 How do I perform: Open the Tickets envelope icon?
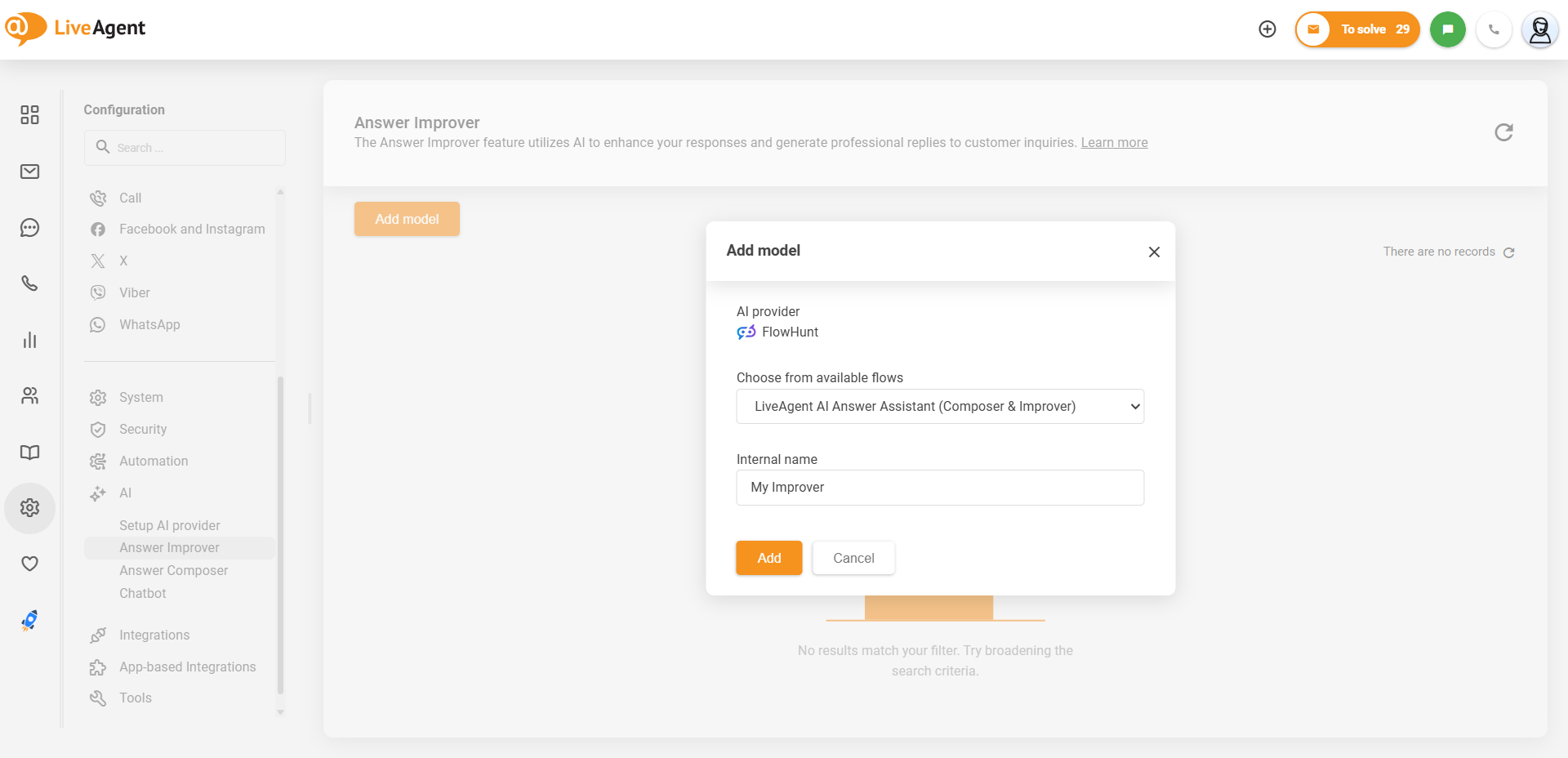click(29, 172)
